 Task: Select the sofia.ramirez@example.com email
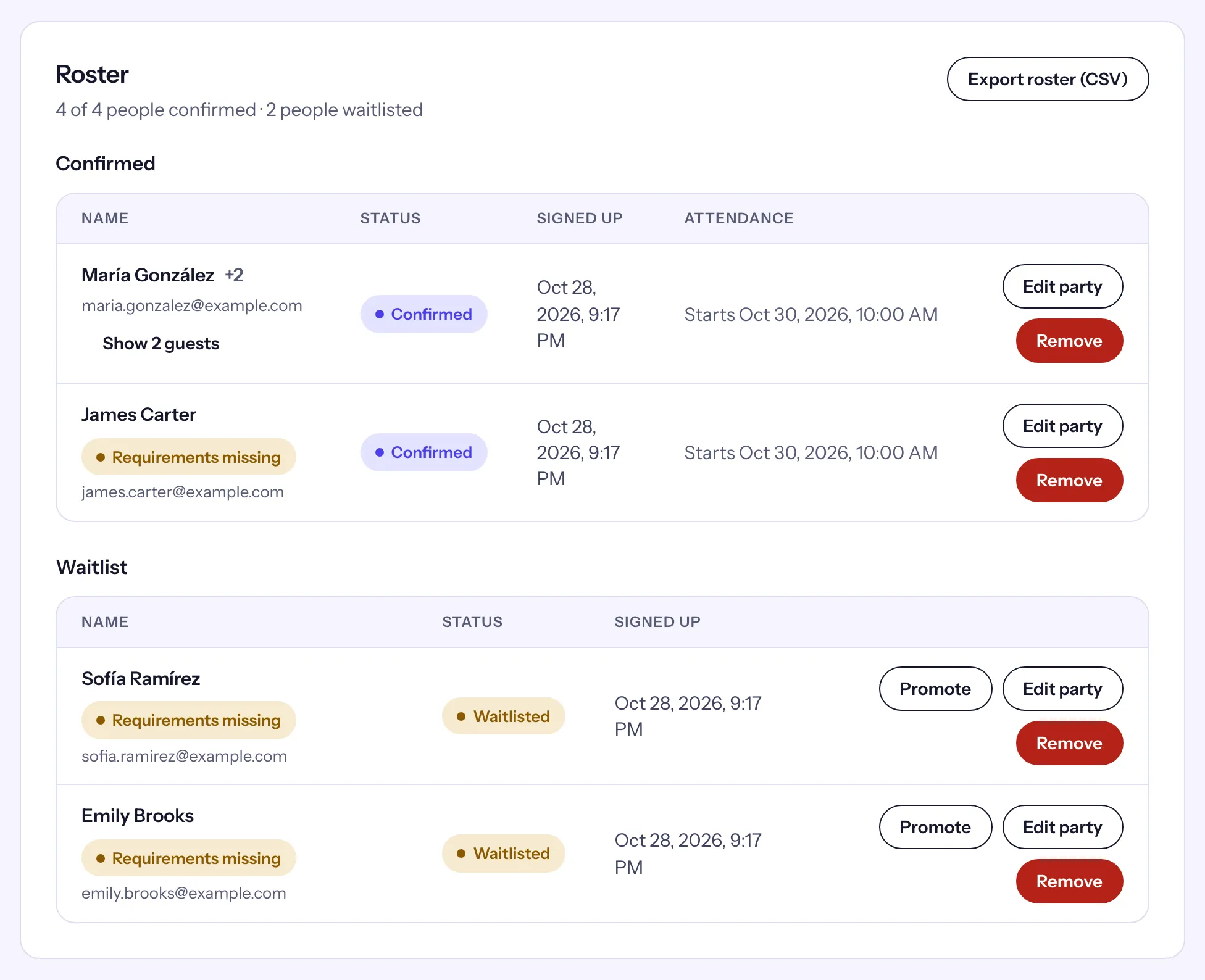click(185, 756)
